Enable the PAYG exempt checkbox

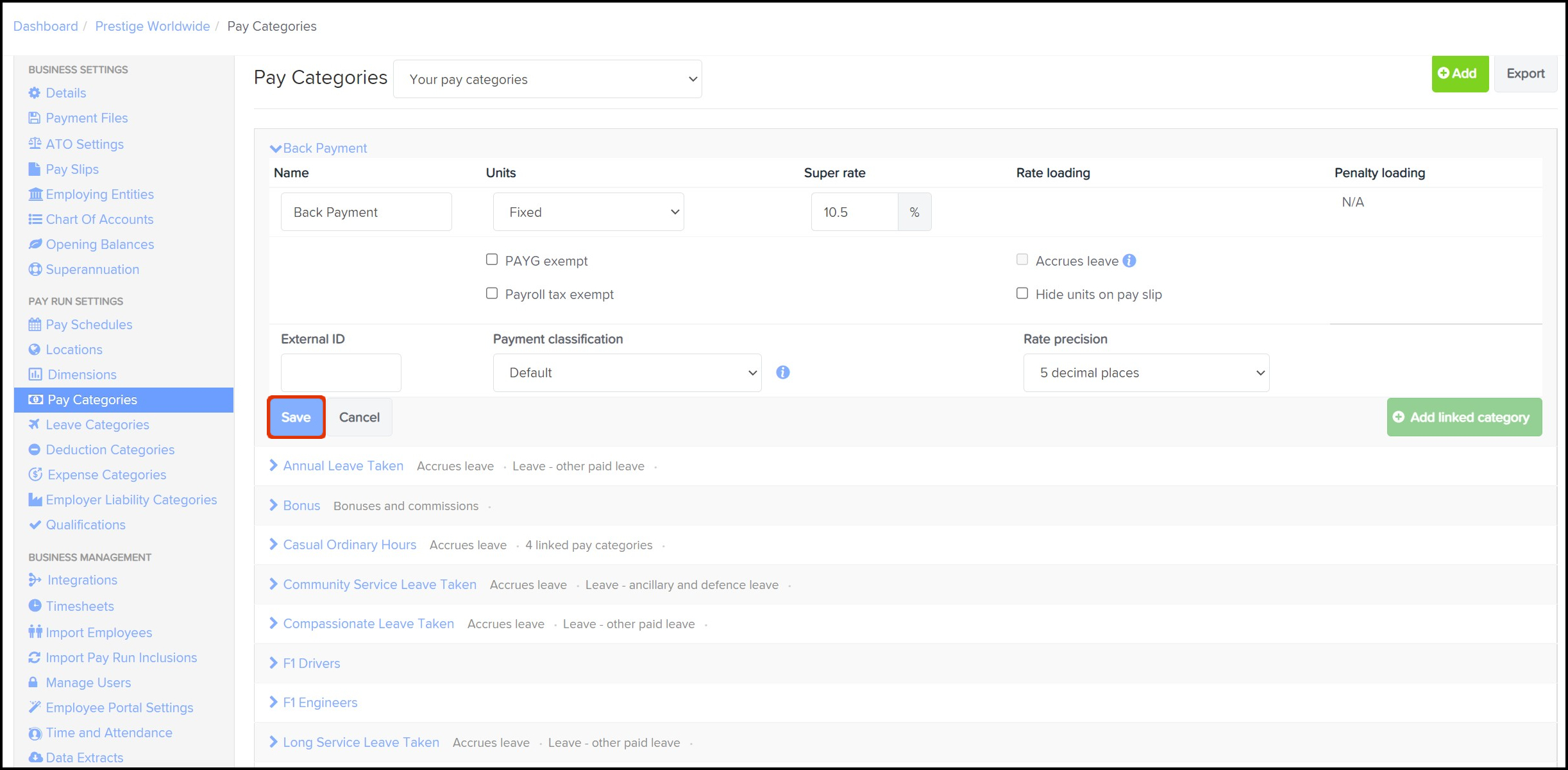point(492,260)
